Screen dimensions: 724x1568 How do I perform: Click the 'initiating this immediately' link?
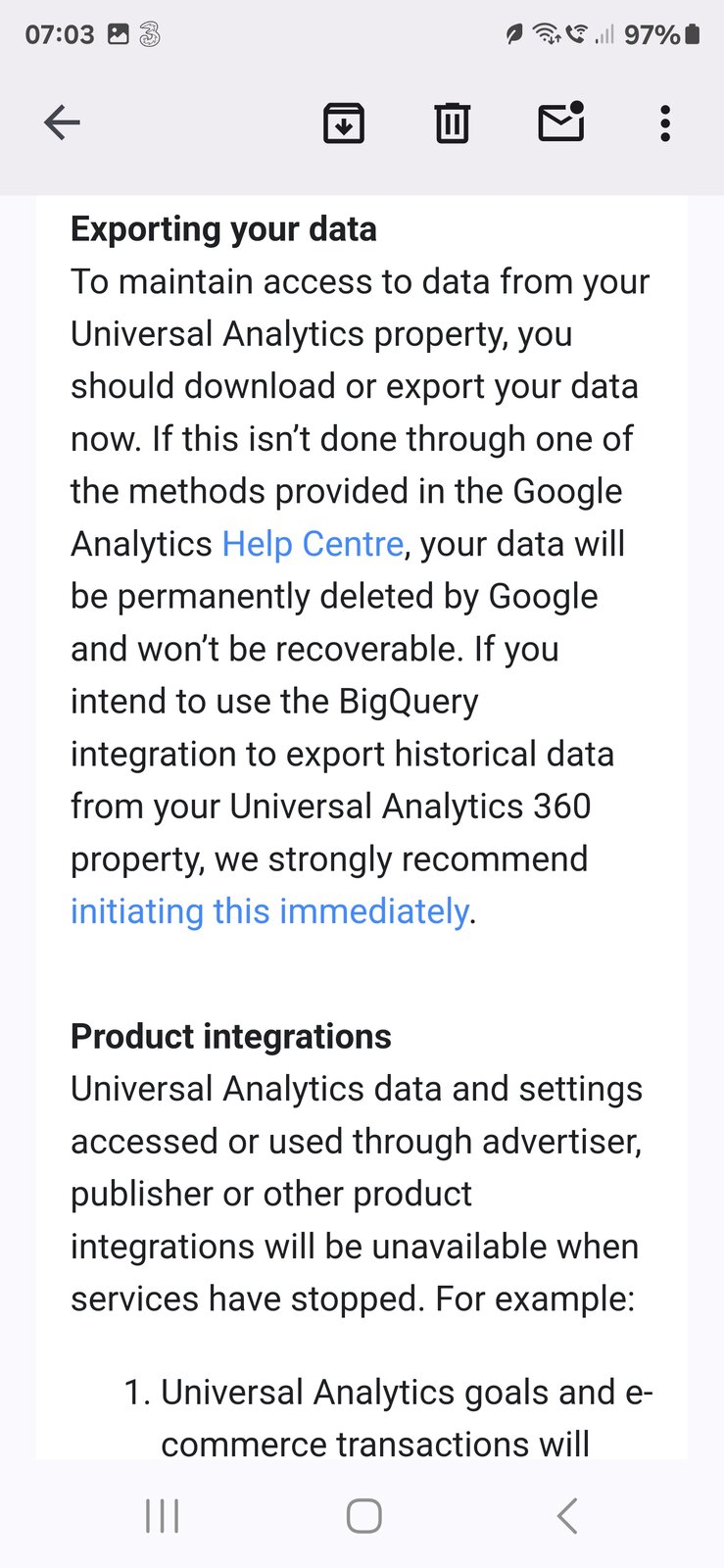(x=268, y=911)
